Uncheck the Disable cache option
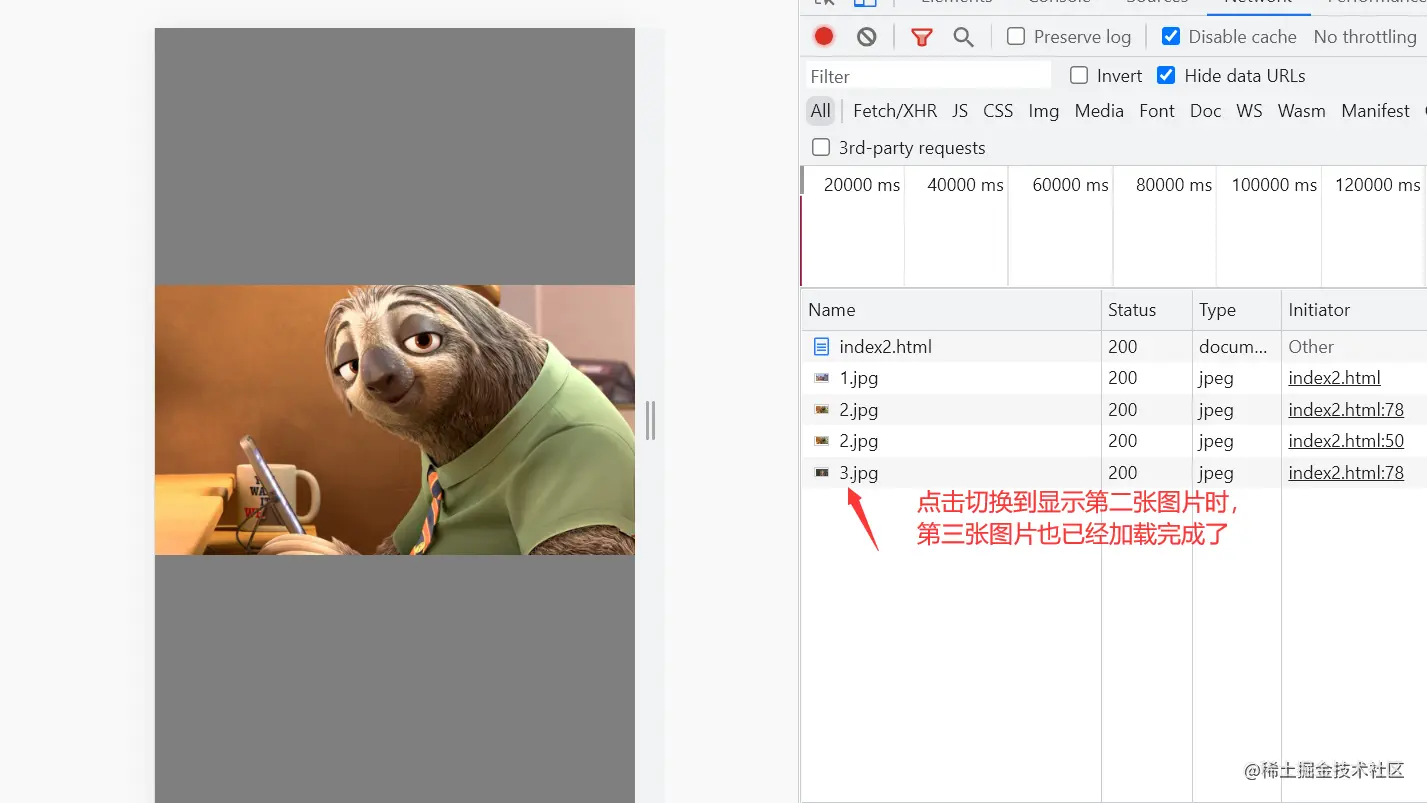 click(x=1170, y=36)
